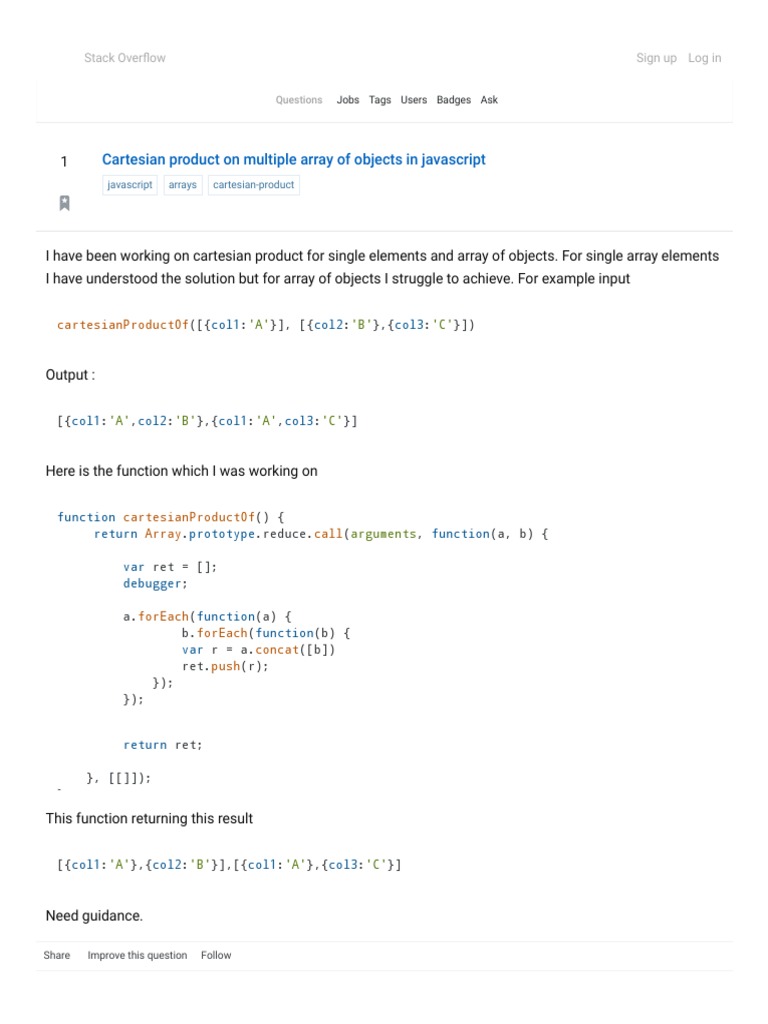Screen dimensions: 768x1024
Task: Click the Sign up link
Action: click(x=656, y=58)
